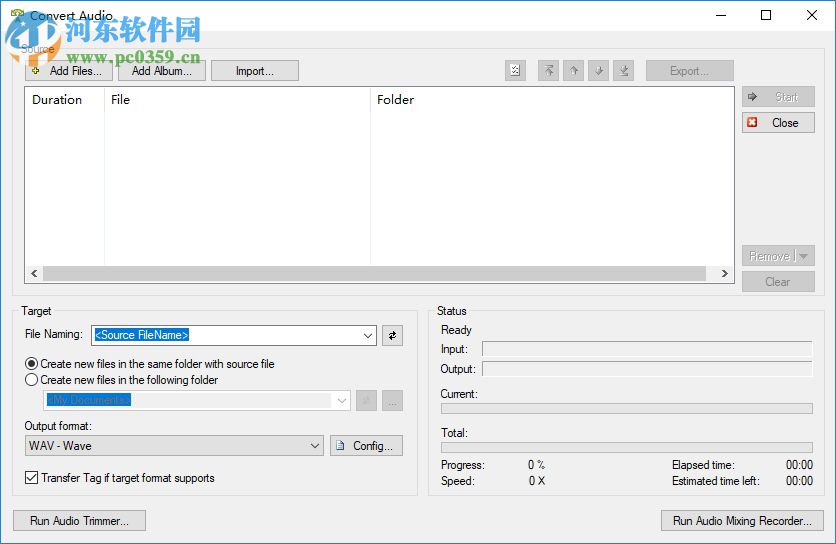Click the horizontal scrollbar track of file list
The height and width of the screenshot is (544, 836).
[x=374, y=274]
